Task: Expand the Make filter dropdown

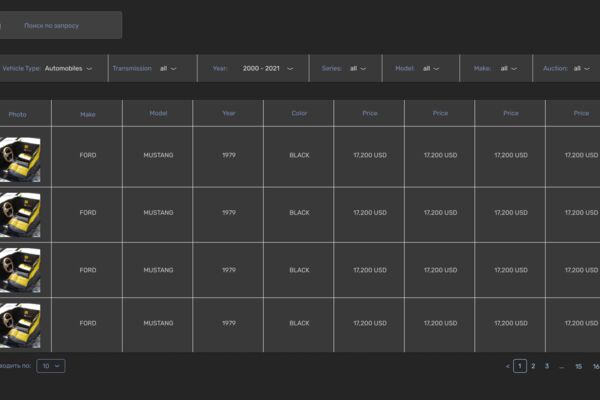Action: coord(496,69)
